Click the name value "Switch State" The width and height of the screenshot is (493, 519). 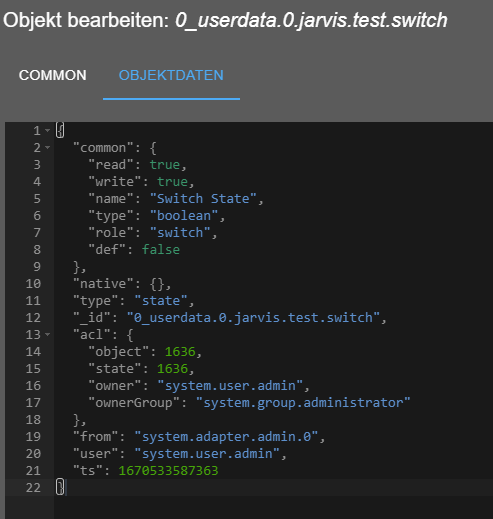tap(203, 199)
